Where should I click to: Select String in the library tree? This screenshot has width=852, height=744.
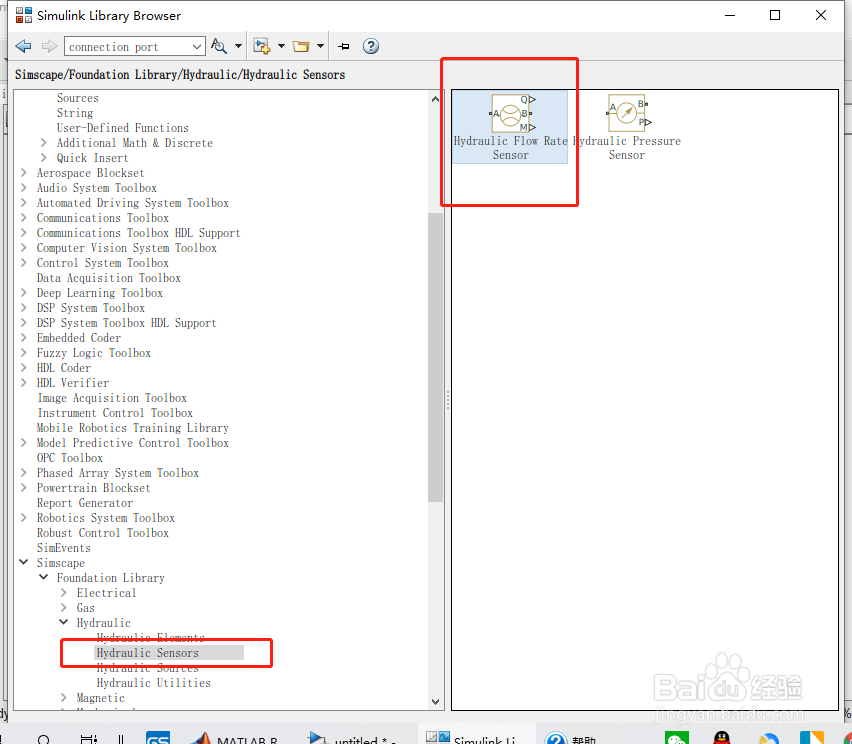(x=75, y=113)
